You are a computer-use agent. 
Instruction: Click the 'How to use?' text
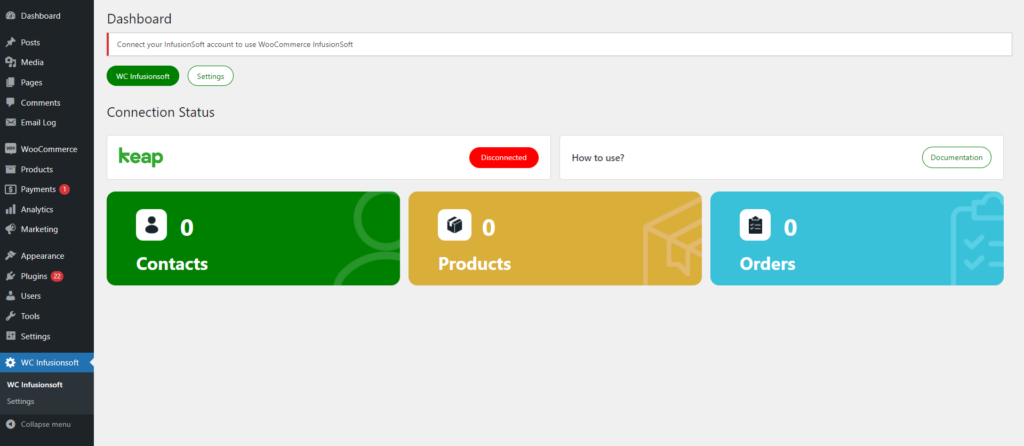click(598, 158)
